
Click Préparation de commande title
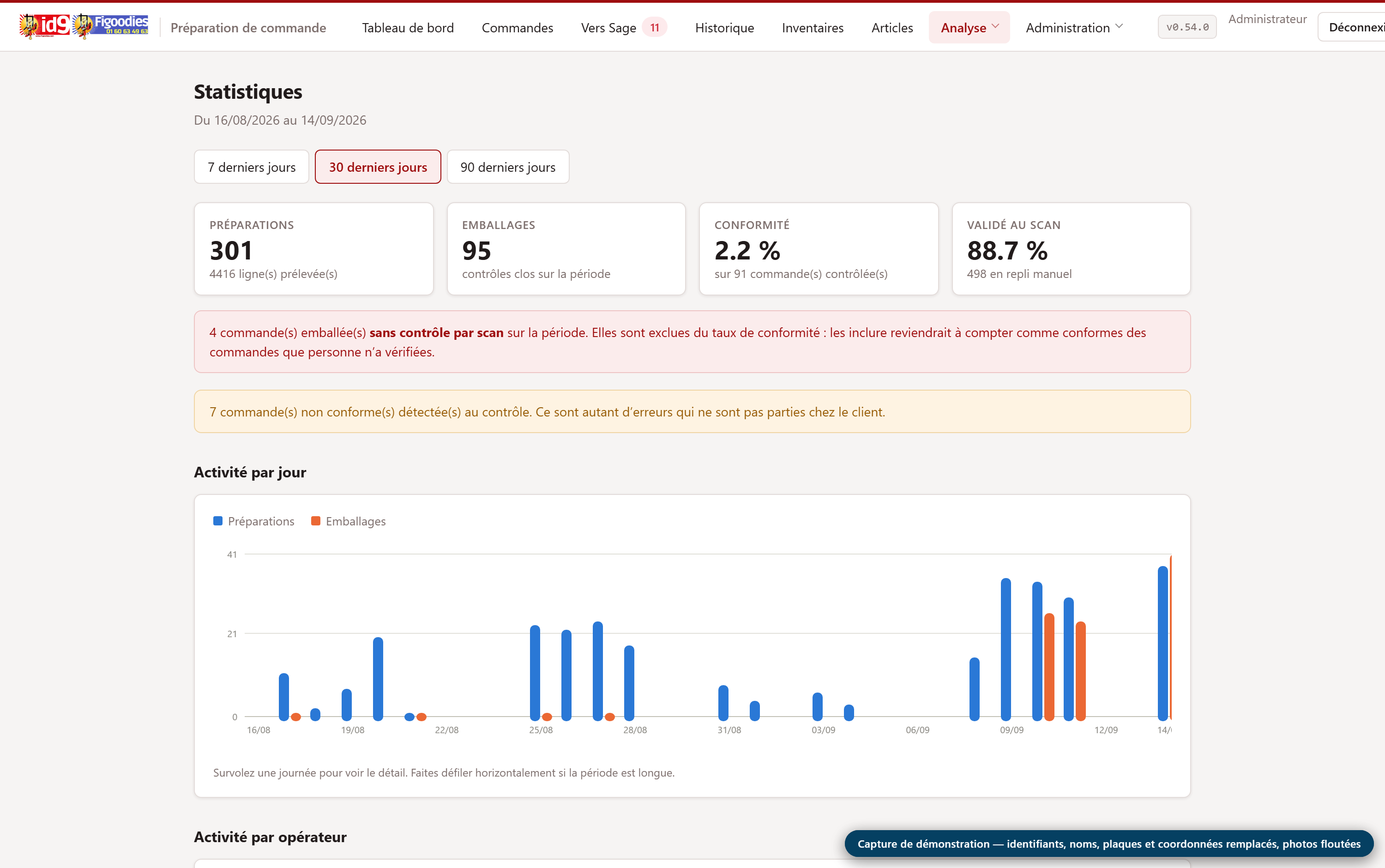[x=248, y=28]
